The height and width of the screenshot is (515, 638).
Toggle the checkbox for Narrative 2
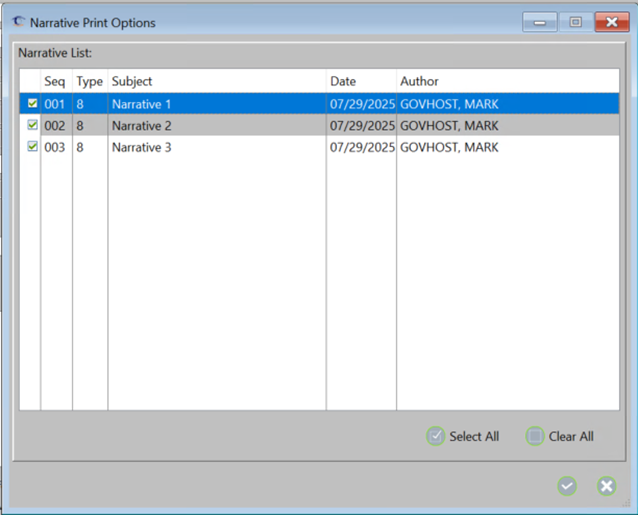[32, 125]
